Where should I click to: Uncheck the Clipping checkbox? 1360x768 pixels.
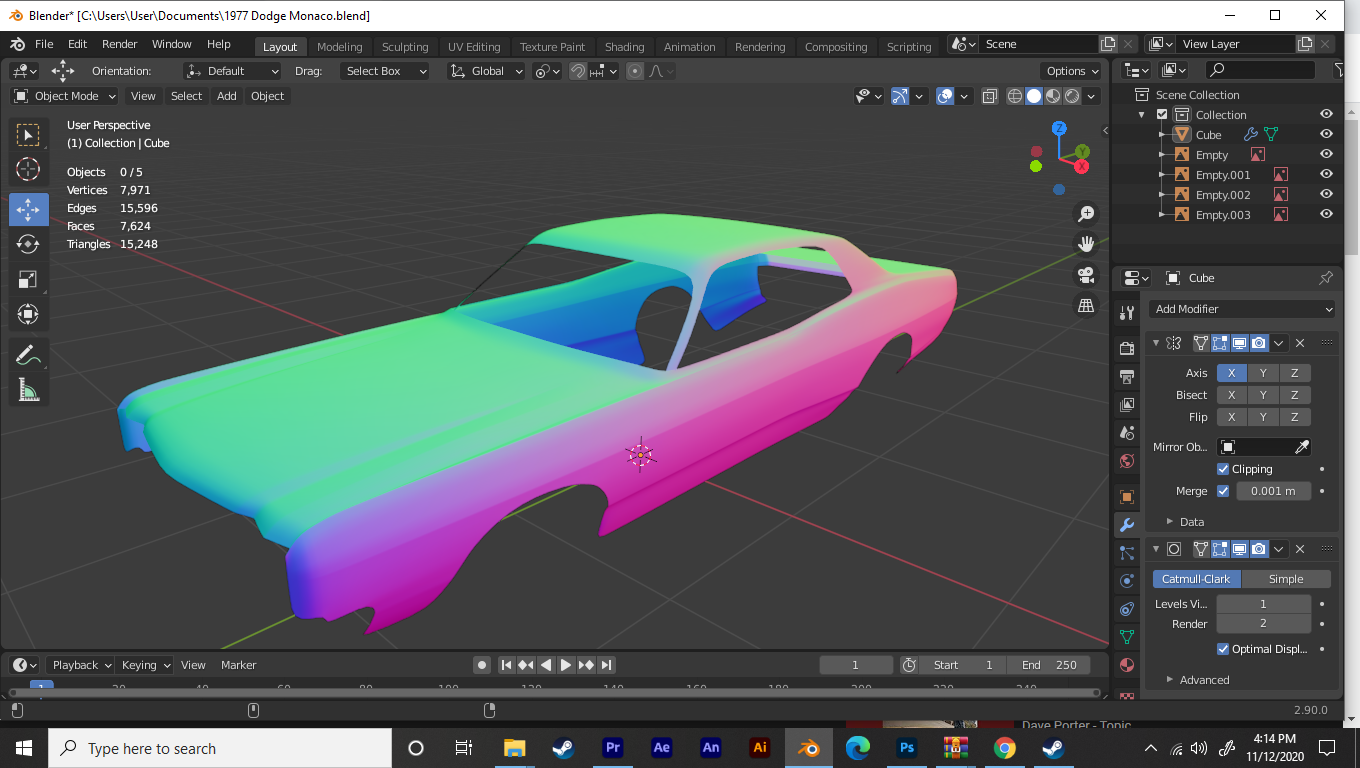1223,469
